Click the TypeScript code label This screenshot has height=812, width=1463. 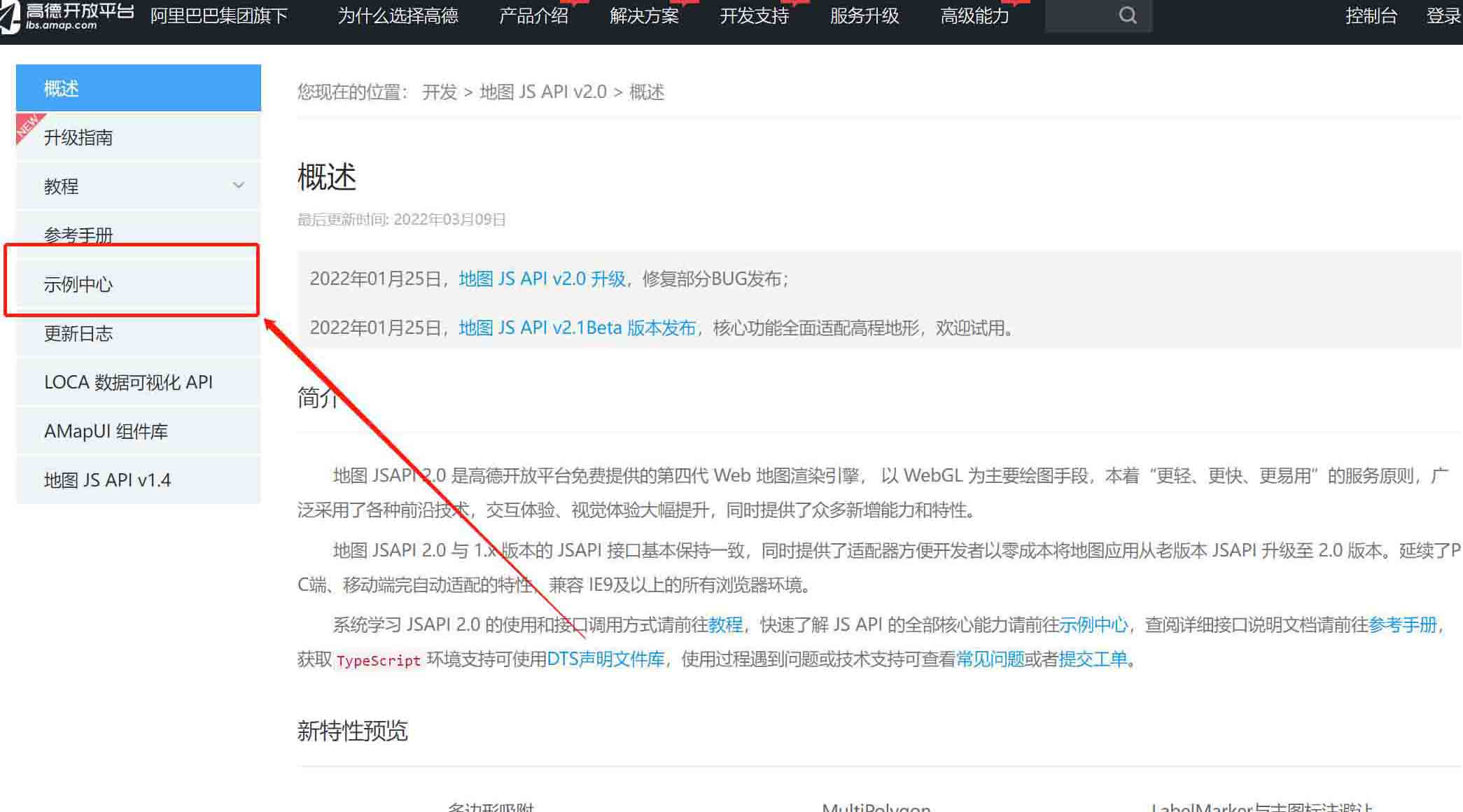tap(378, 660)
